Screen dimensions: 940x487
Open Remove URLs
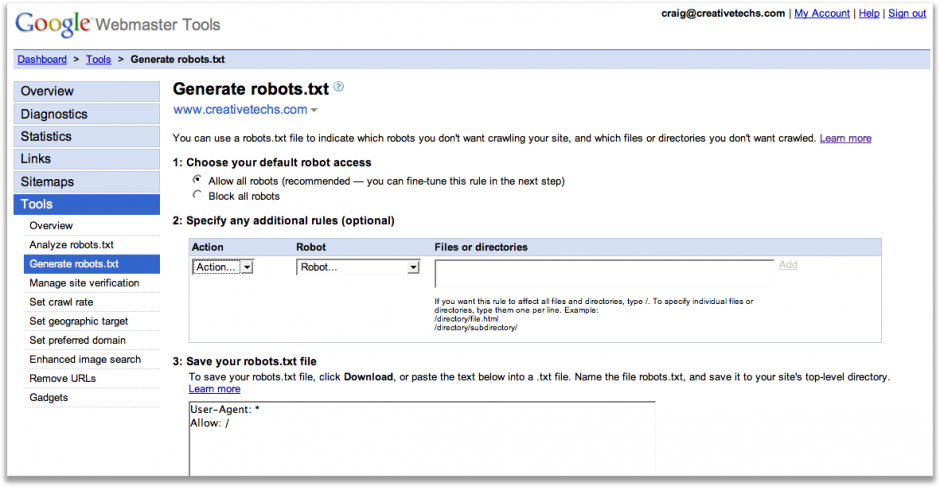62,378
